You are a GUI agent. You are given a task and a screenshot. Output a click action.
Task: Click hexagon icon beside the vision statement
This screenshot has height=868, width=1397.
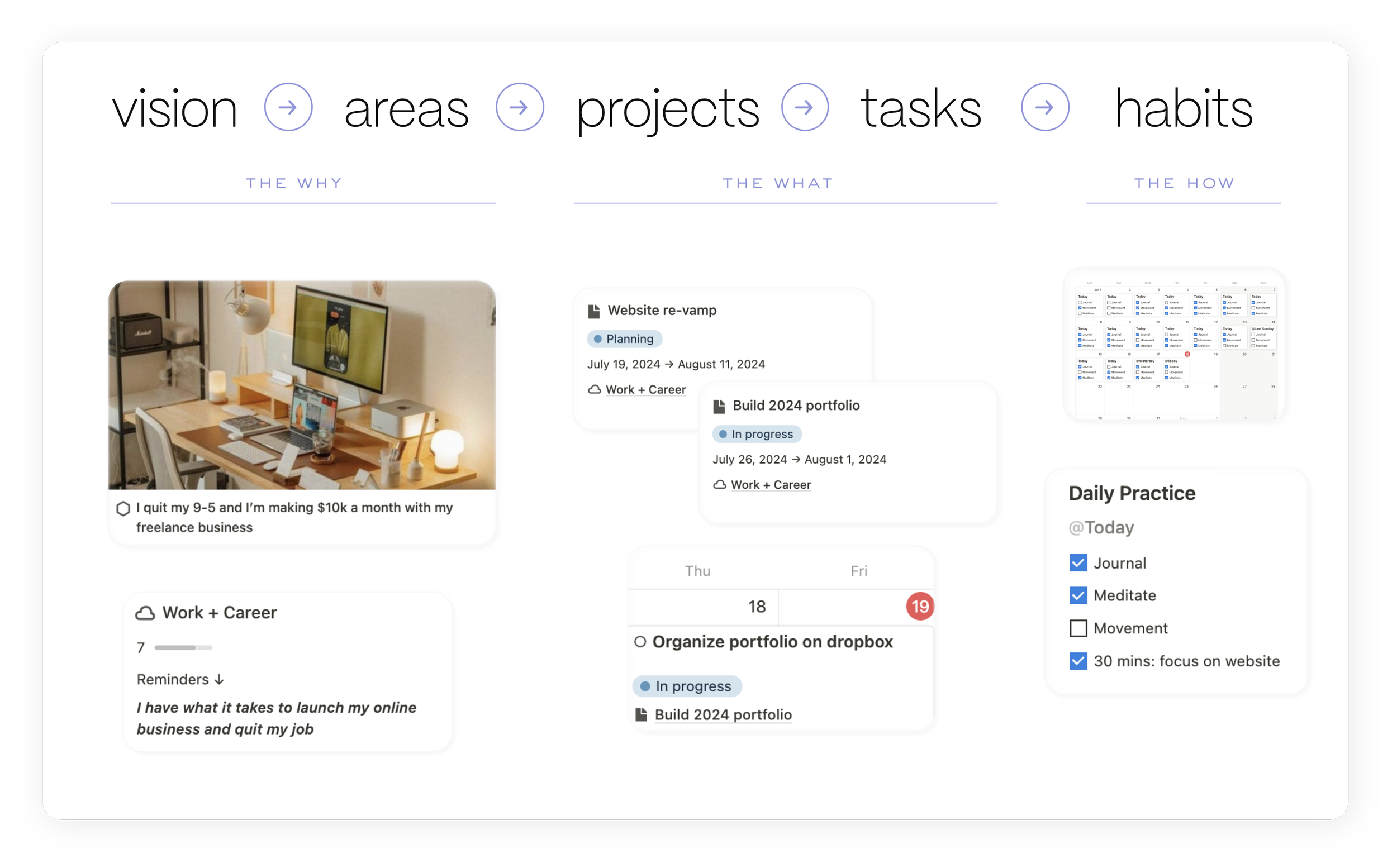click(123, 509)
